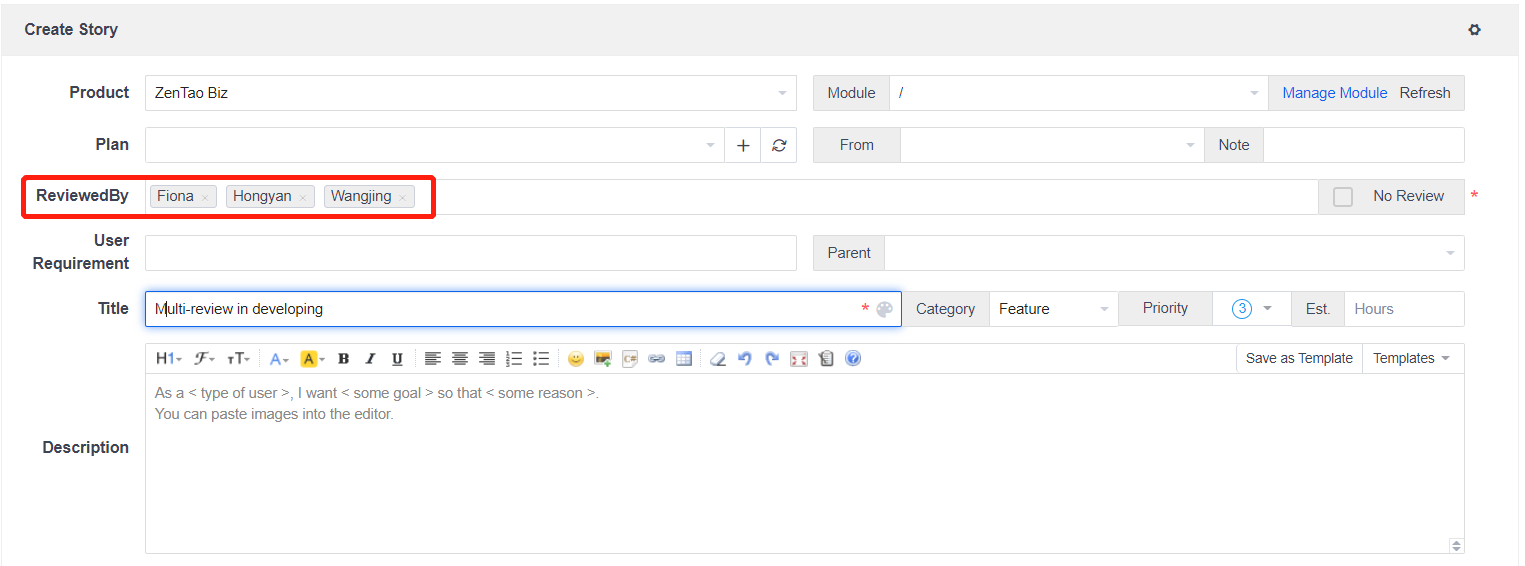
Task: Open the Priority dropdown
Action: click(1251, 309)
